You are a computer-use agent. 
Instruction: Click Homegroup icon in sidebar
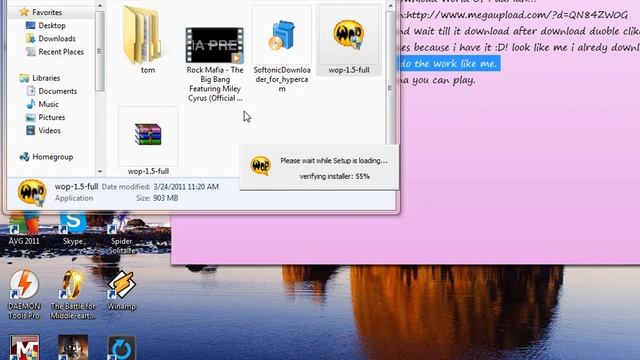(x=24, y=157)
